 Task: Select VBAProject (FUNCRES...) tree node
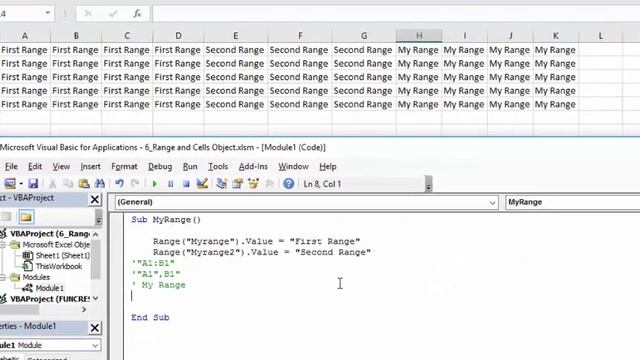tap(49, 299)
